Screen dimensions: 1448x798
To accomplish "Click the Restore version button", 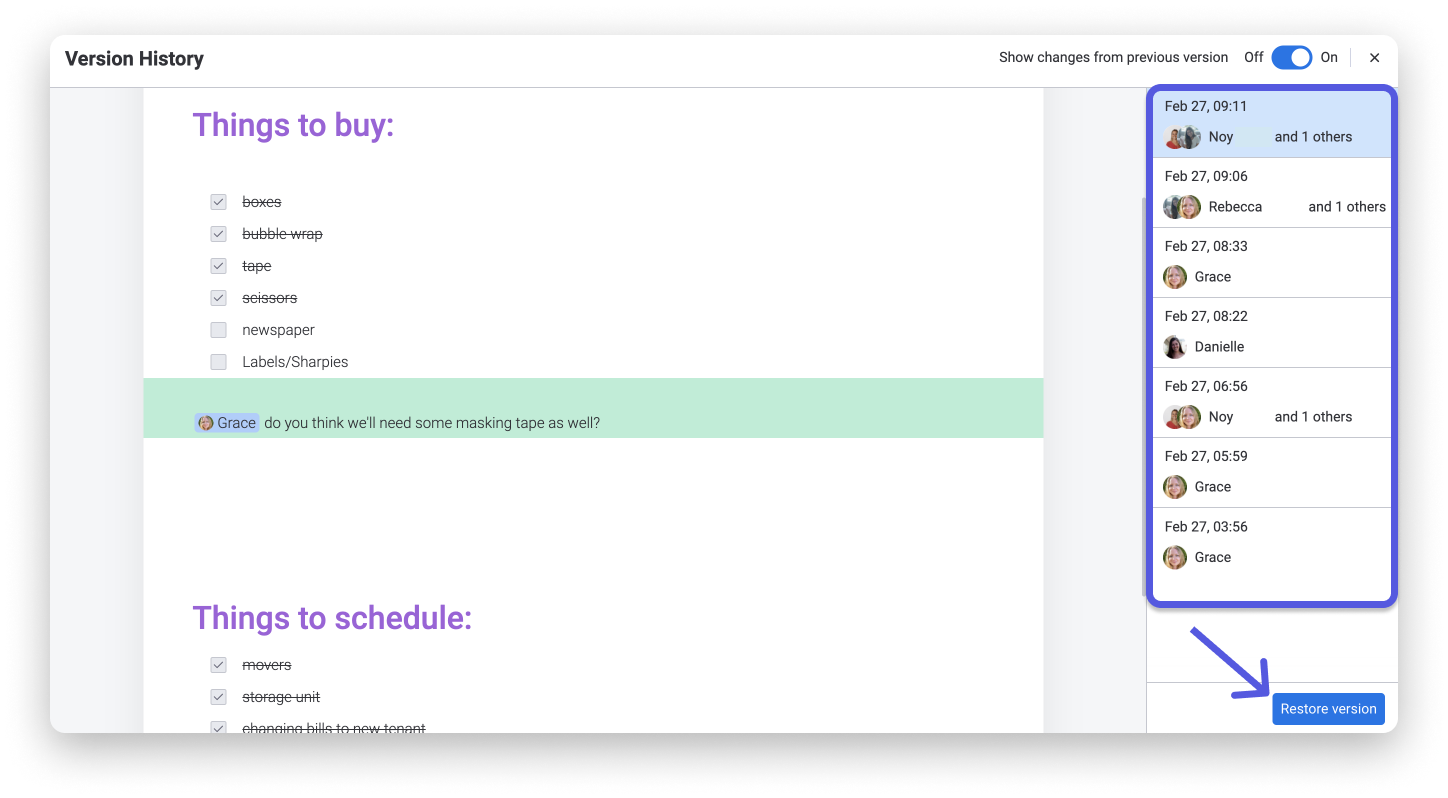I will click(1328, 709).
